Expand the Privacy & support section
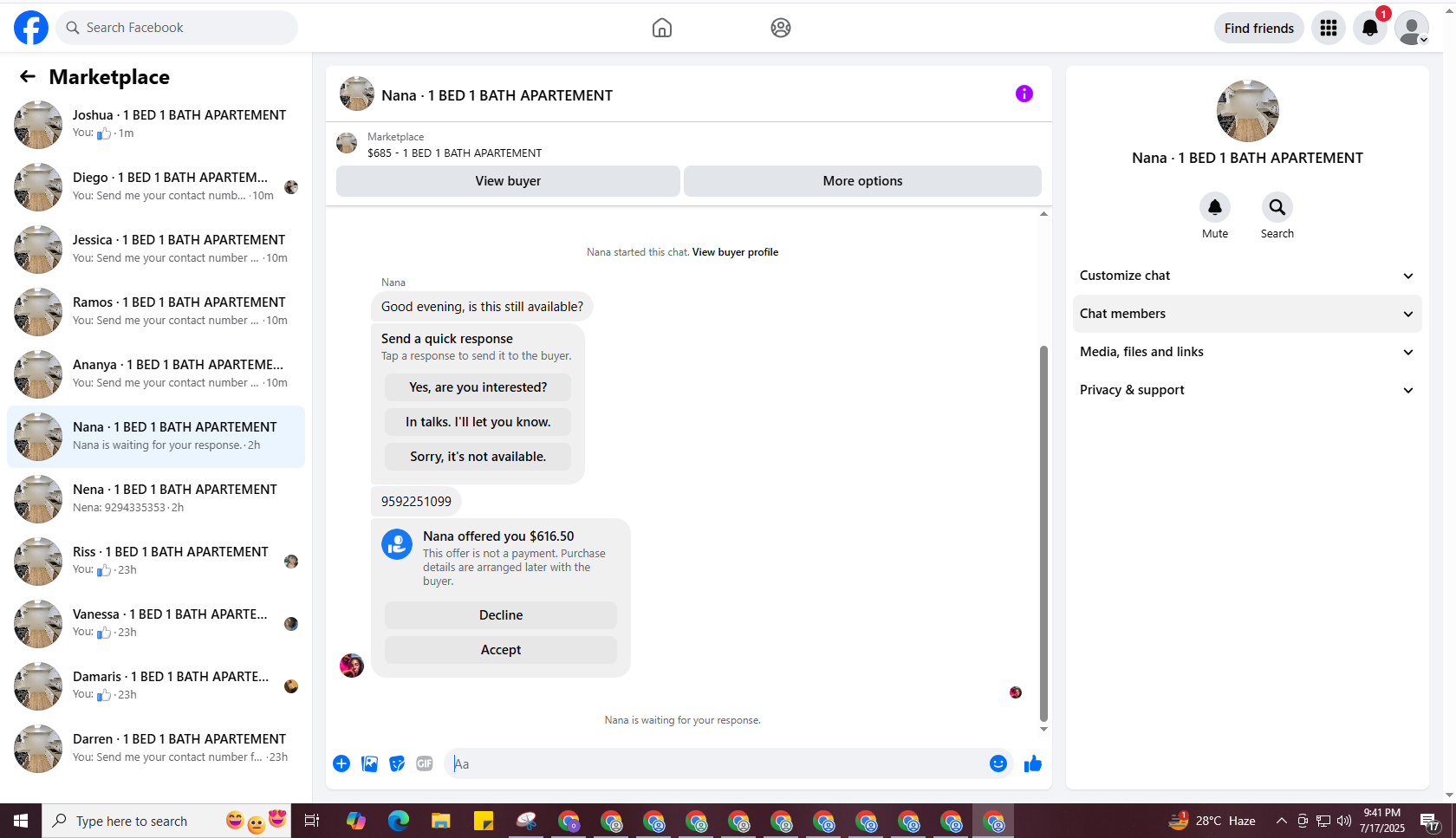This screenshot has width=1456, height=838. [1247, 390]
